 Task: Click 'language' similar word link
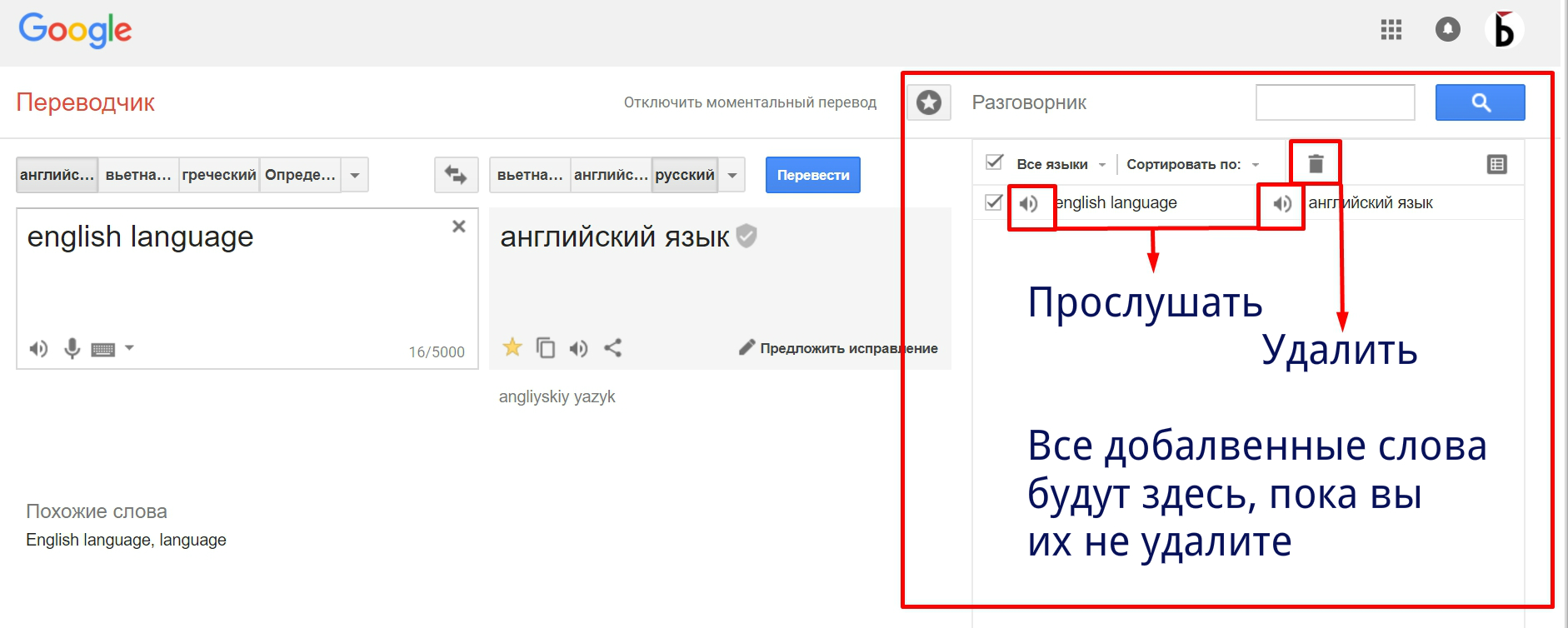pos(192,540)
